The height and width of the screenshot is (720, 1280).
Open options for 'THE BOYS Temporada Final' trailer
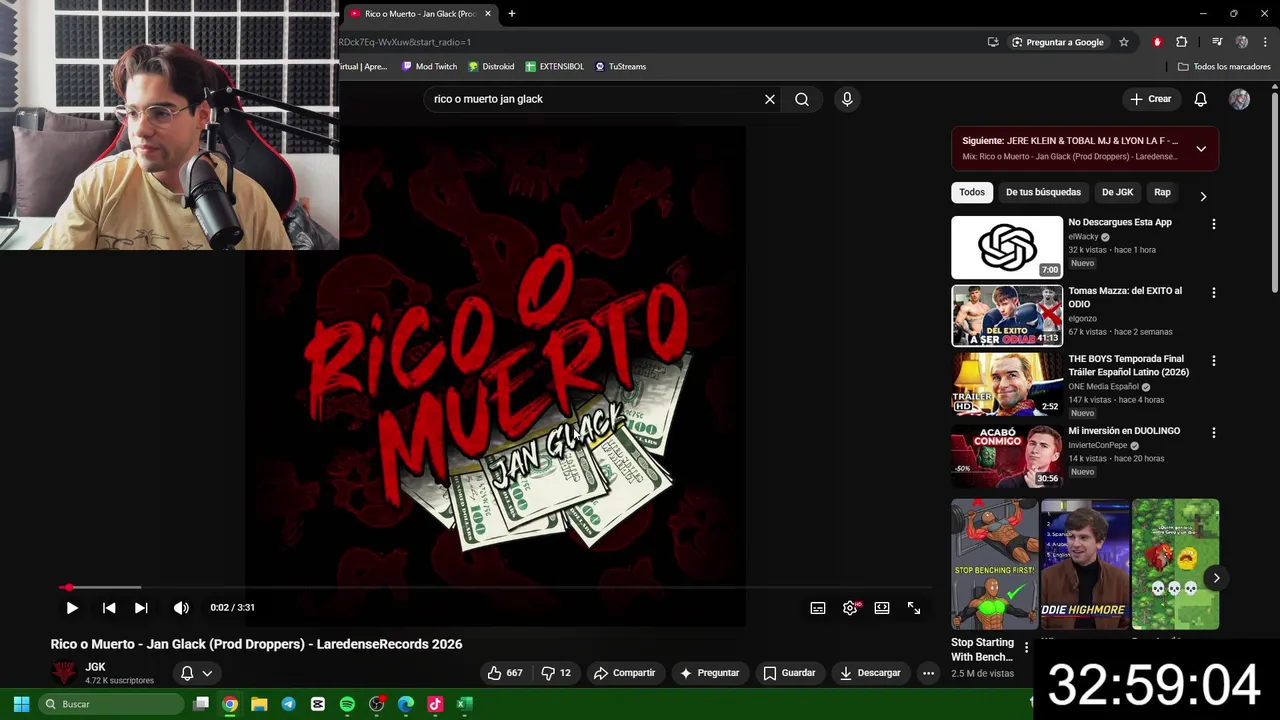pyautogui.click(x=1214, y=361)
